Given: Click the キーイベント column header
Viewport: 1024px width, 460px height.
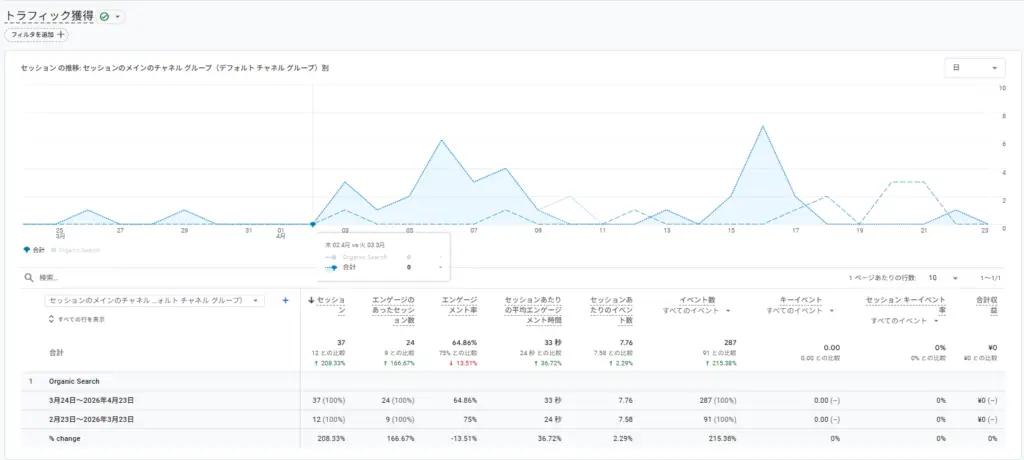Looking at the screenshot, I should tap(801, 300).
